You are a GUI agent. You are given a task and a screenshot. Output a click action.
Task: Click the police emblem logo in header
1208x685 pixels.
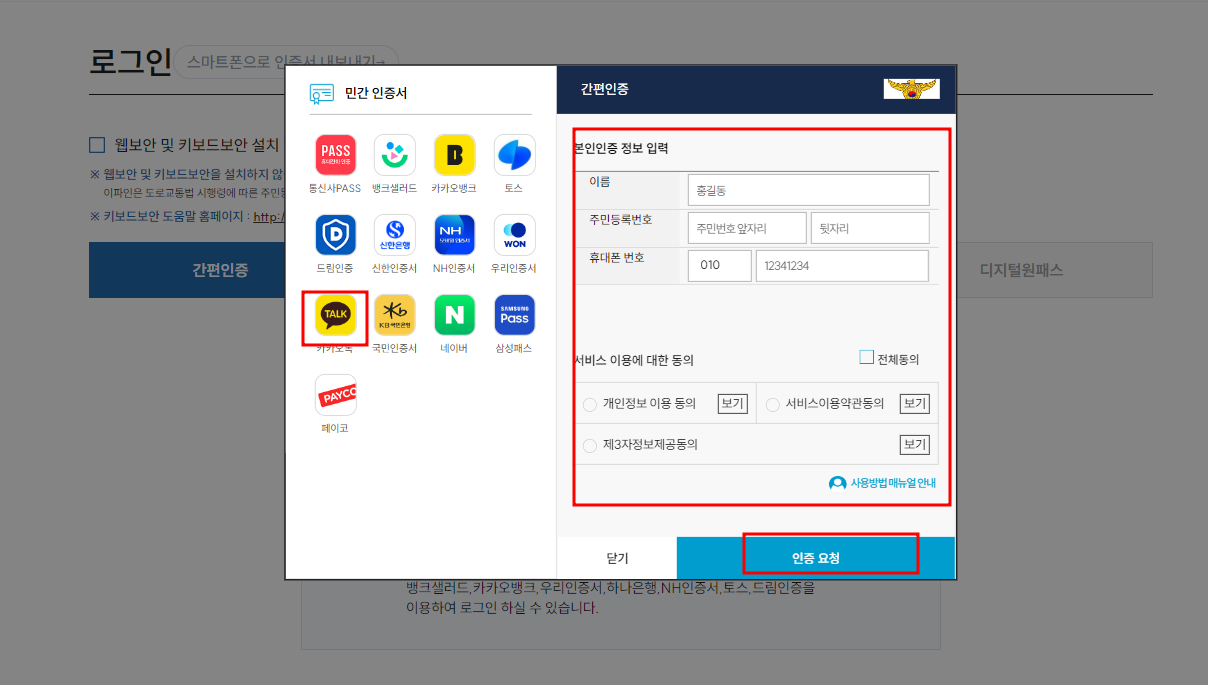[x=911, y=89]
